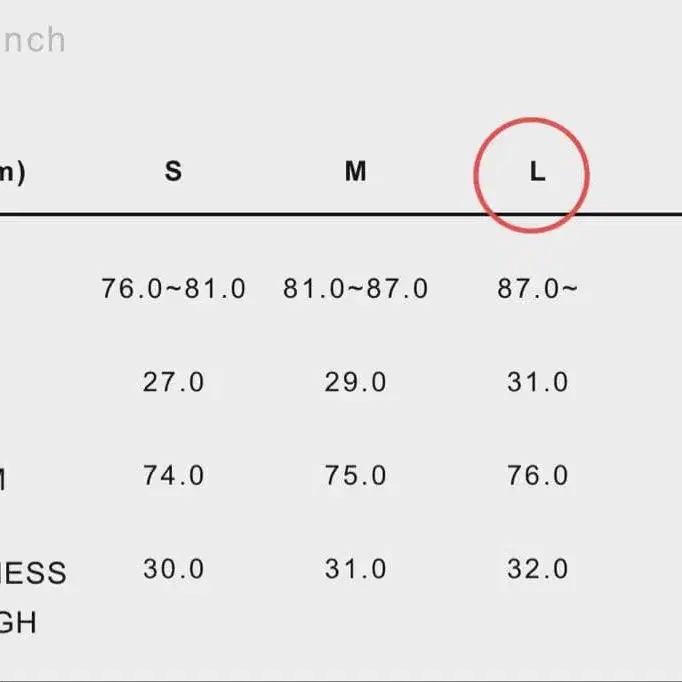Click the 75.0 value in M column
The height and width of the screenshot is (682, 682).
click(355, 475)
